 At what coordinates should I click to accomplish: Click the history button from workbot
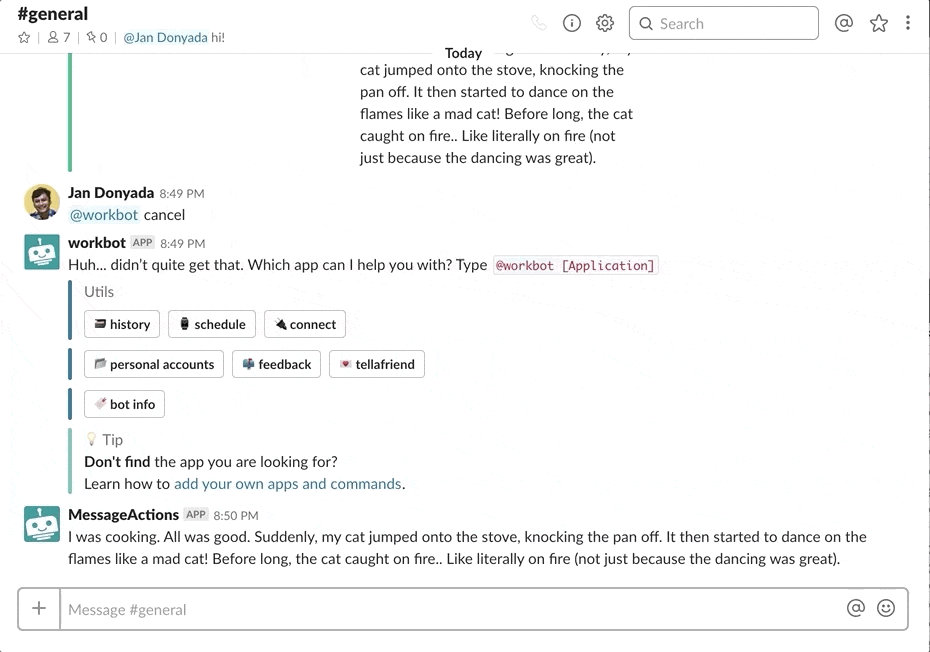pos(121,324)
